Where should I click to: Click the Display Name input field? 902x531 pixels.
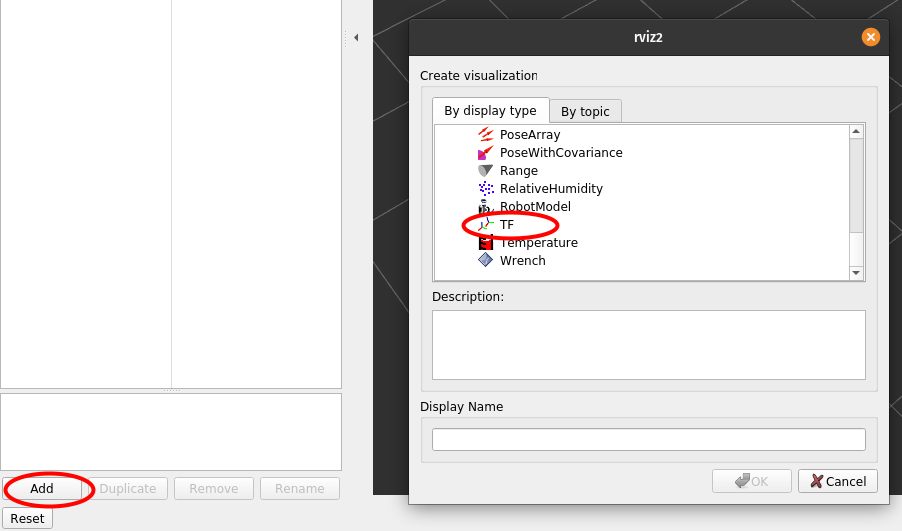coord(648,440)
